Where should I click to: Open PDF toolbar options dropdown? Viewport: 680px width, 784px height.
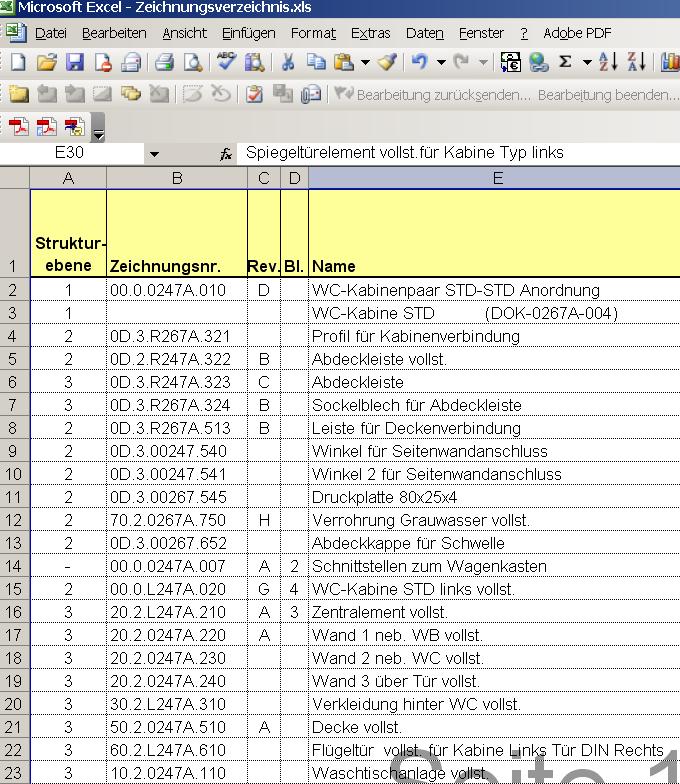point(98,128)
